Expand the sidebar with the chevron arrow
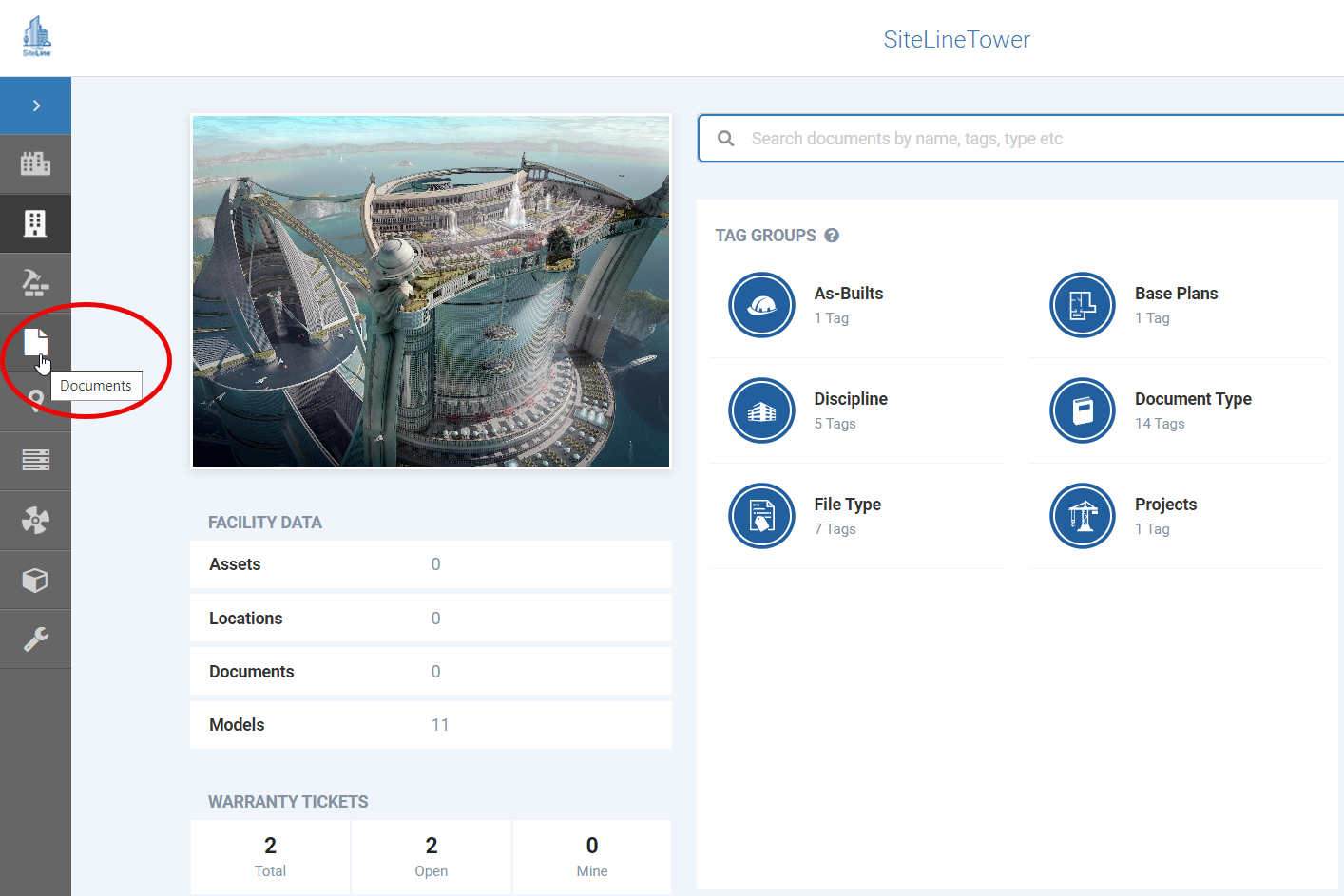This screenshot has width=1344, height=896. pyautogui.click(x=36, y=105)
